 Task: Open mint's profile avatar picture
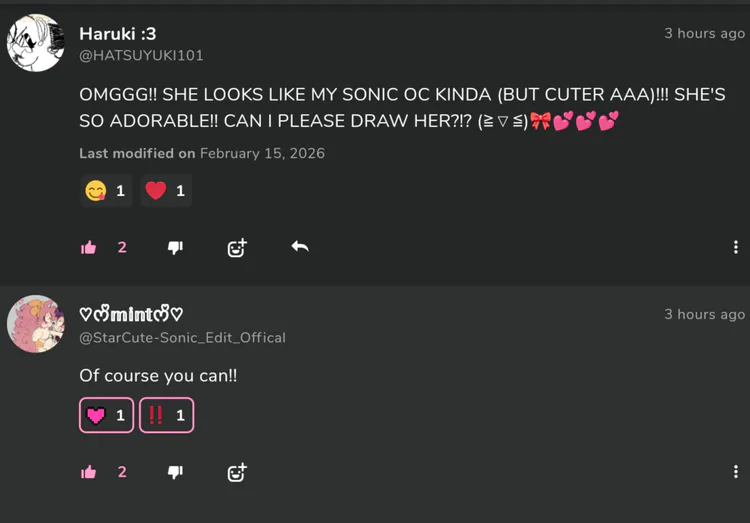(36, 324)
